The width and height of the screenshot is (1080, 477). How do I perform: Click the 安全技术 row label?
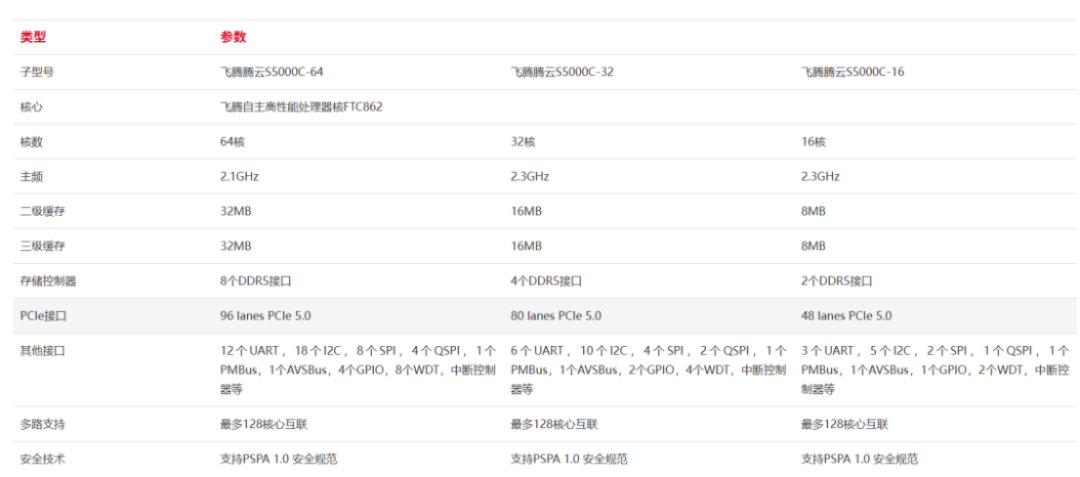pyautogui.click(x=43, y=459)
